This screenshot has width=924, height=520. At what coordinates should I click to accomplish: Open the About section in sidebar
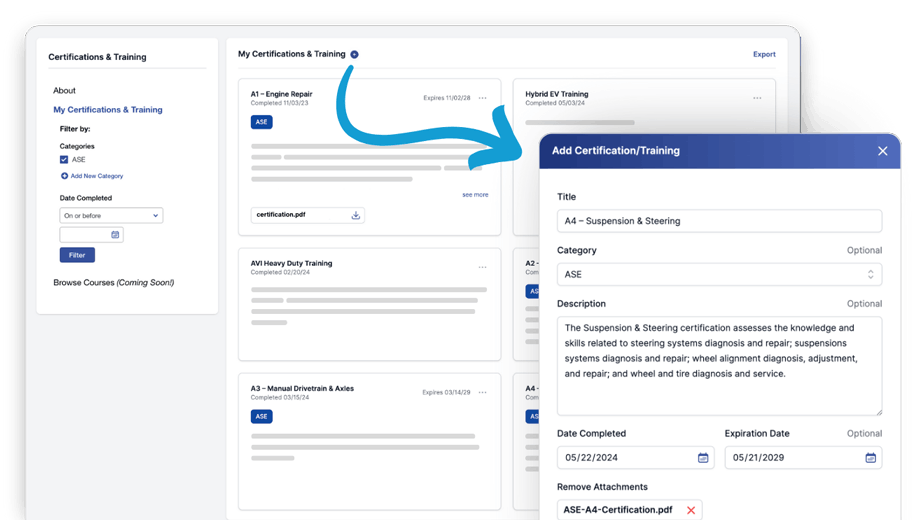pyautogui.click(x=65, y=91)
